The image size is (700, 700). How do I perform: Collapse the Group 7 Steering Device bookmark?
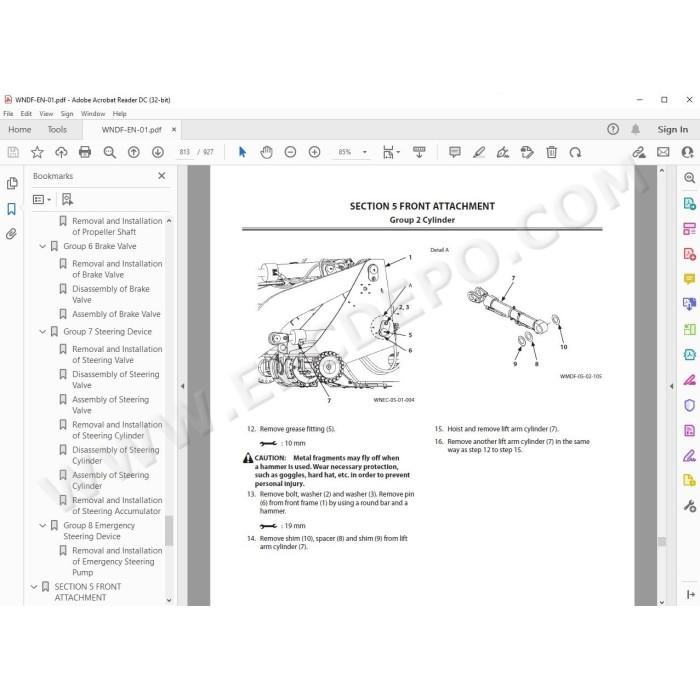[42, 331]
